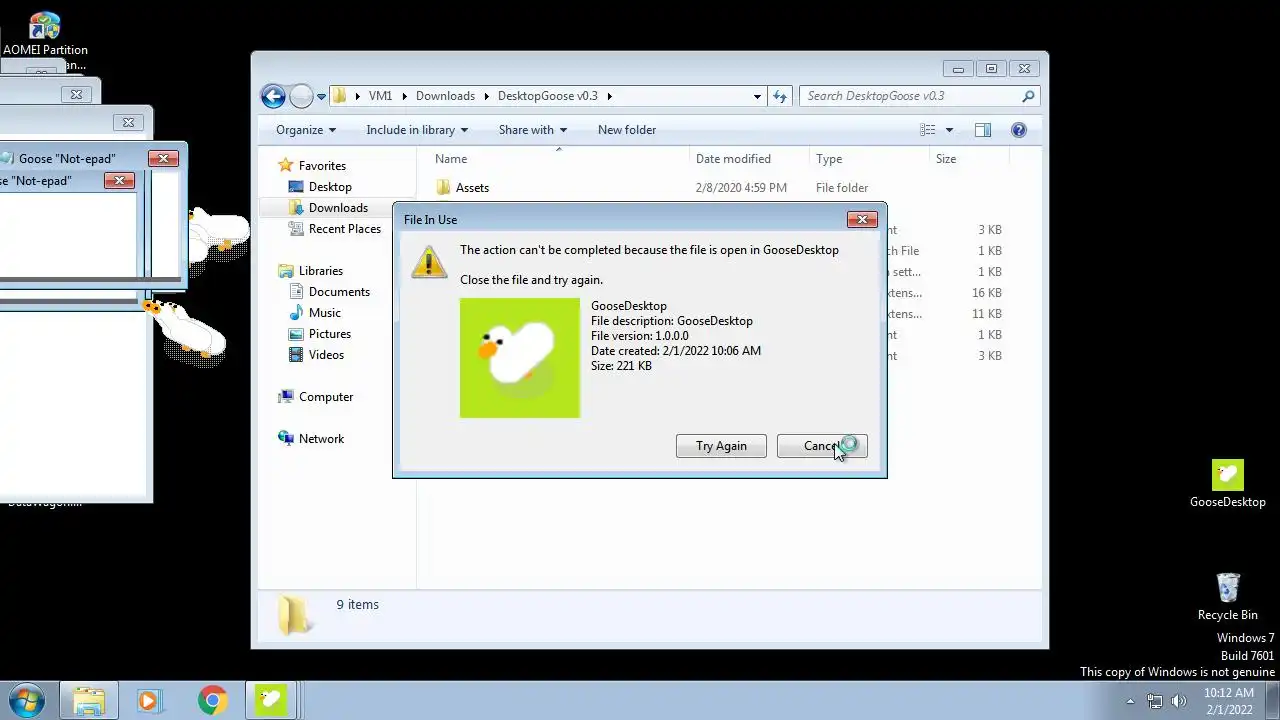Open Windows Media Player from taskbar
The height and width of the screenshot is (720, 1280).
pyautogui.click(x=149, y=700)
